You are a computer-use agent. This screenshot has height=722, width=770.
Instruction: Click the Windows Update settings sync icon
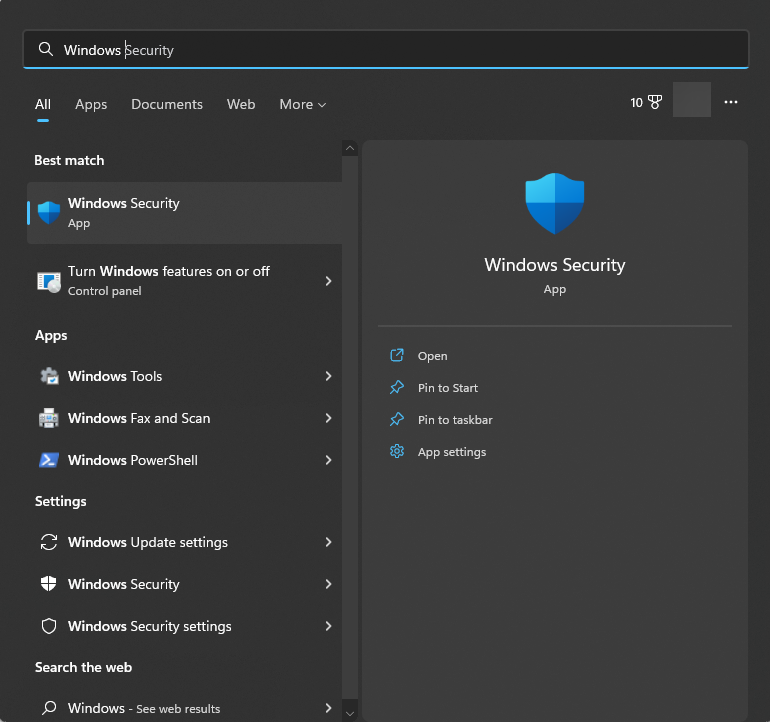click(48, 542)
